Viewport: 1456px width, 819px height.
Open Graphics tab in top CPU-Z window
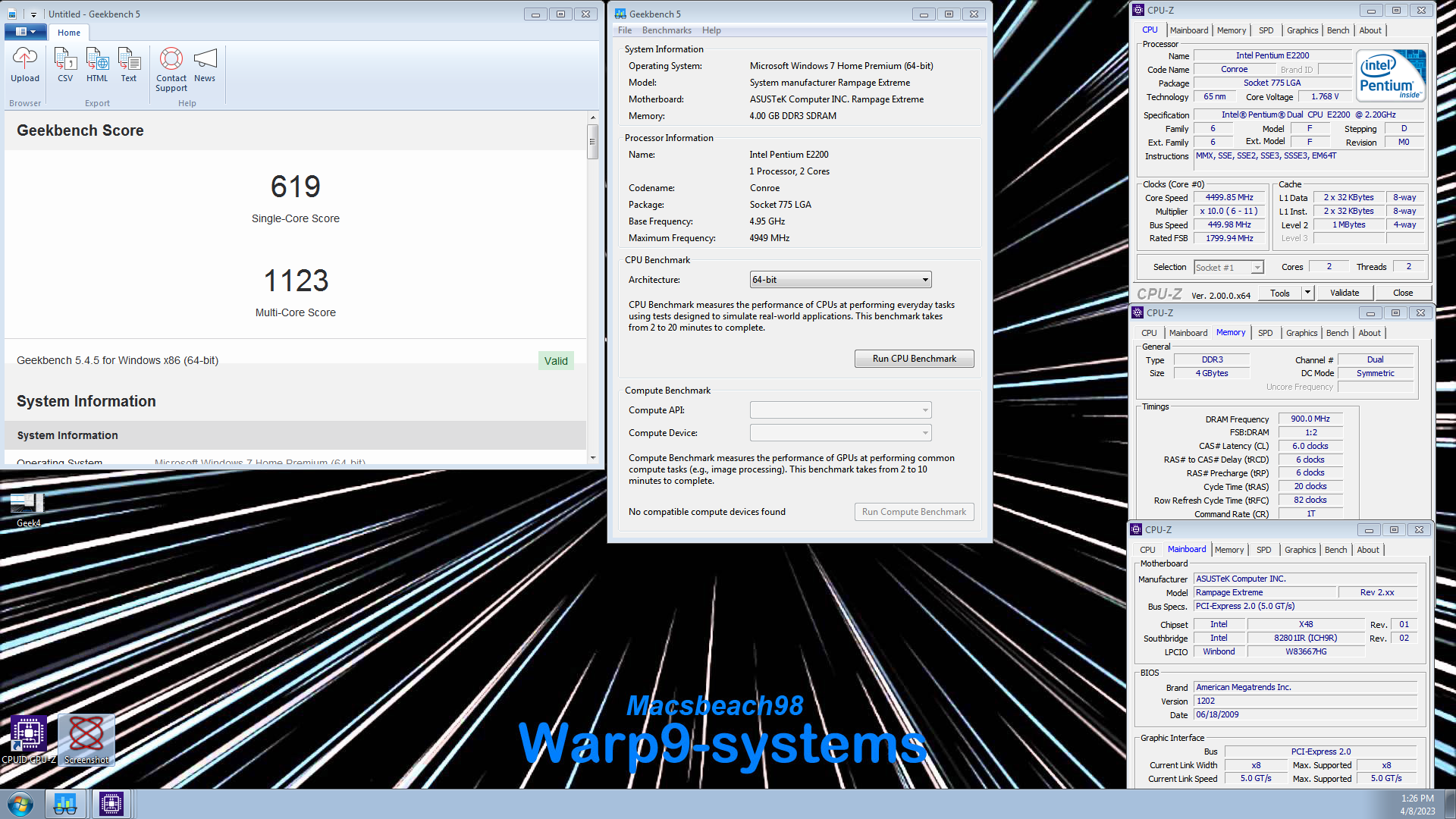point(1302,30)
